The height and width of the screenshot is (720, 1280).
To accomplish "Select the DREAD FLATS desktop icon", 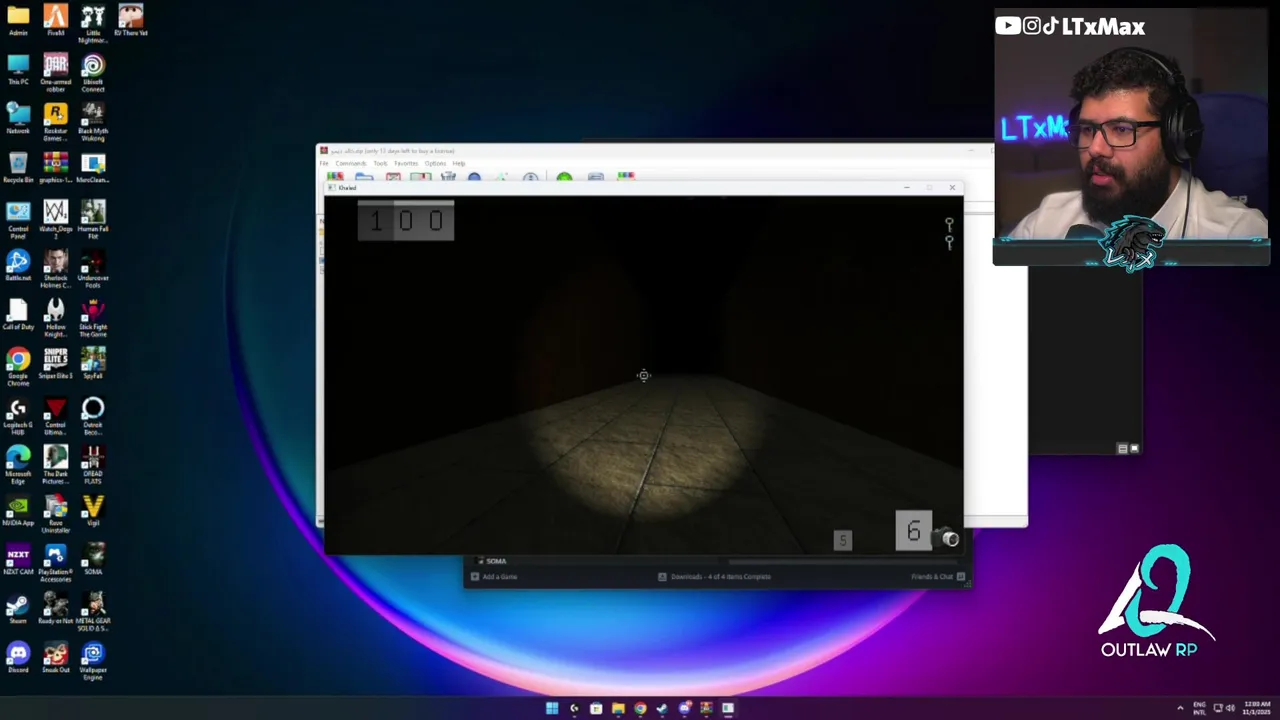I will pos(93,462).
